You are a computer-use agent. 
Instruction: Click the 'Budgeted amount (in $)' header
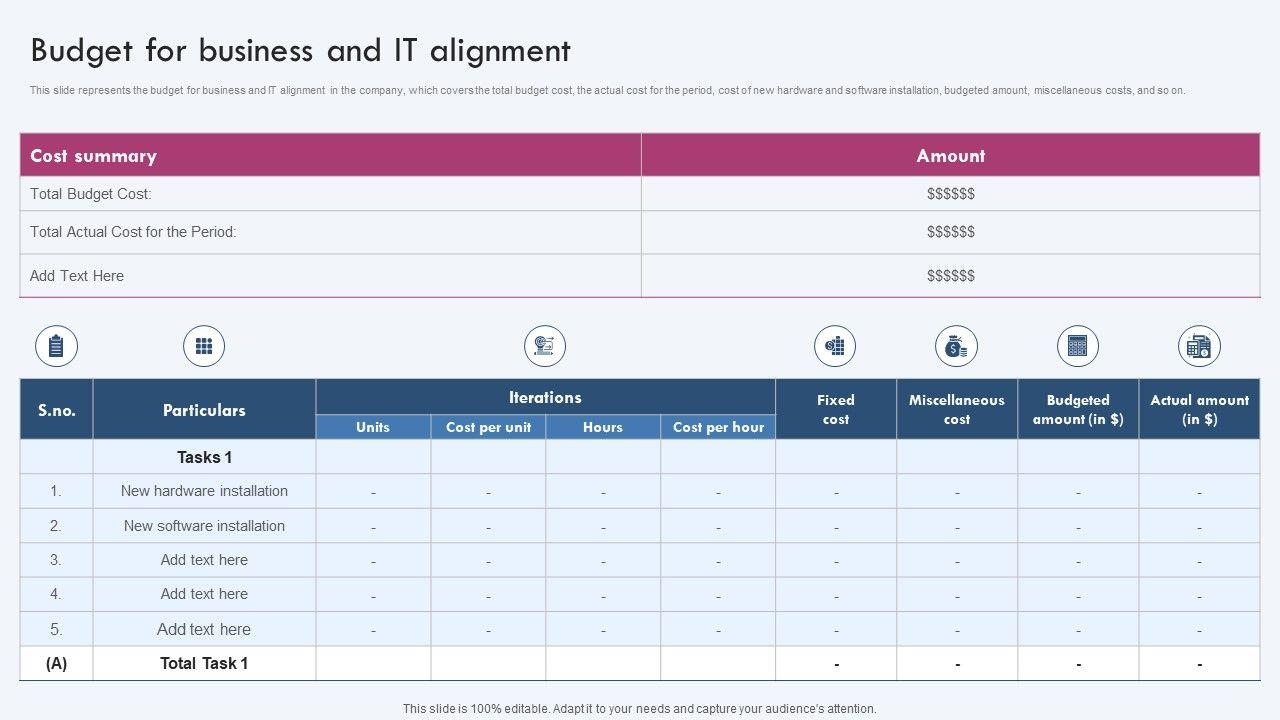[1078, 409]
